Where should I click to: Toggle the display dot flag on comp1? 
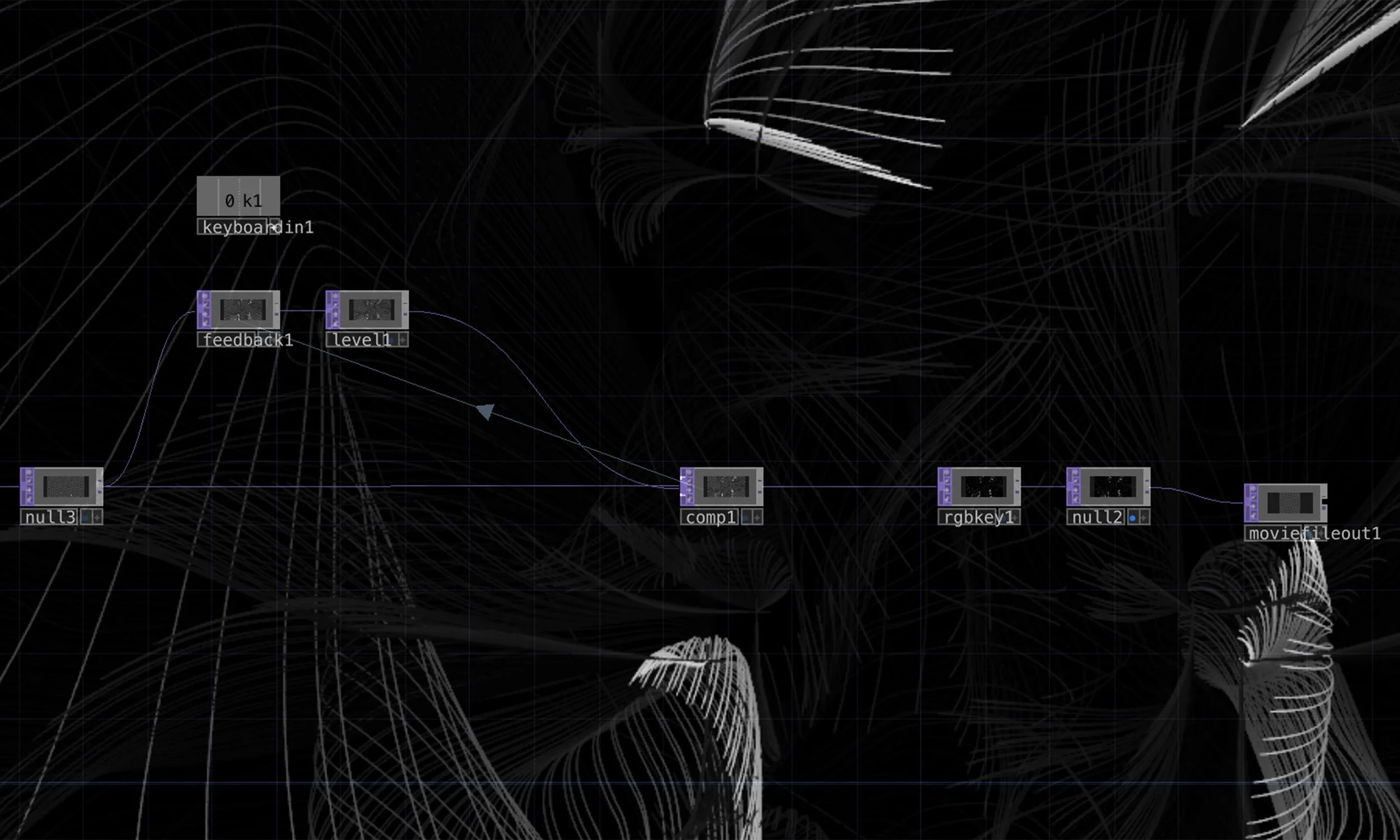(x=746, y=517)
